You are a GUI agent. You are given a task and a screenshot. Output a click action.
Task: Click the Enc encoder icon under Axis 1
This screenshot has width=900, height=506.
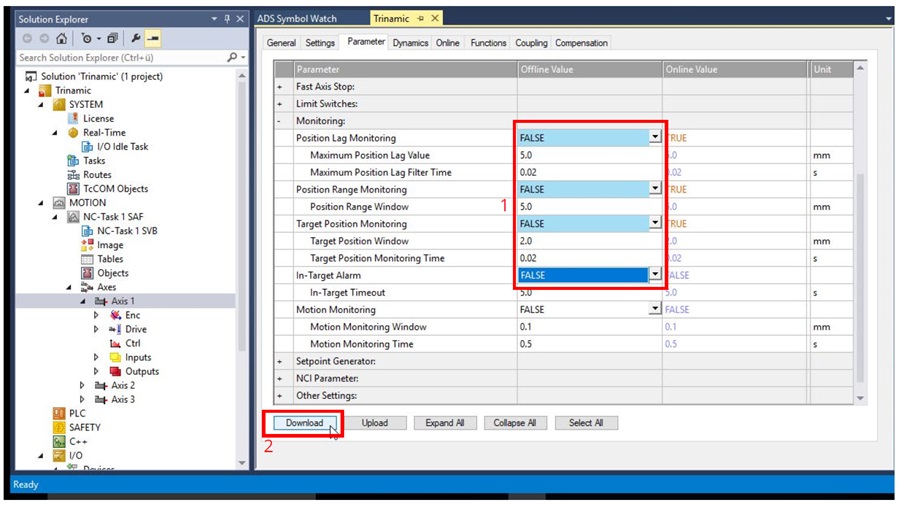coord(115,315)
